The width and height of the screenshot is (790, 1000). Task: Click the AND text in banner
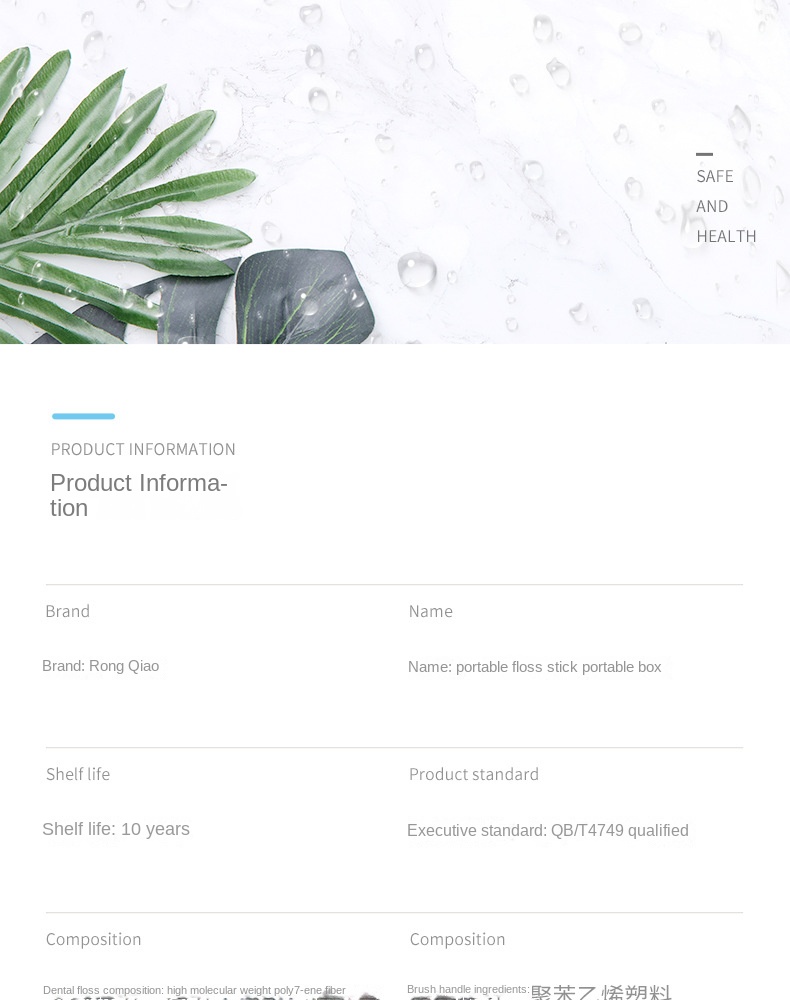click(x=712, y=207)
